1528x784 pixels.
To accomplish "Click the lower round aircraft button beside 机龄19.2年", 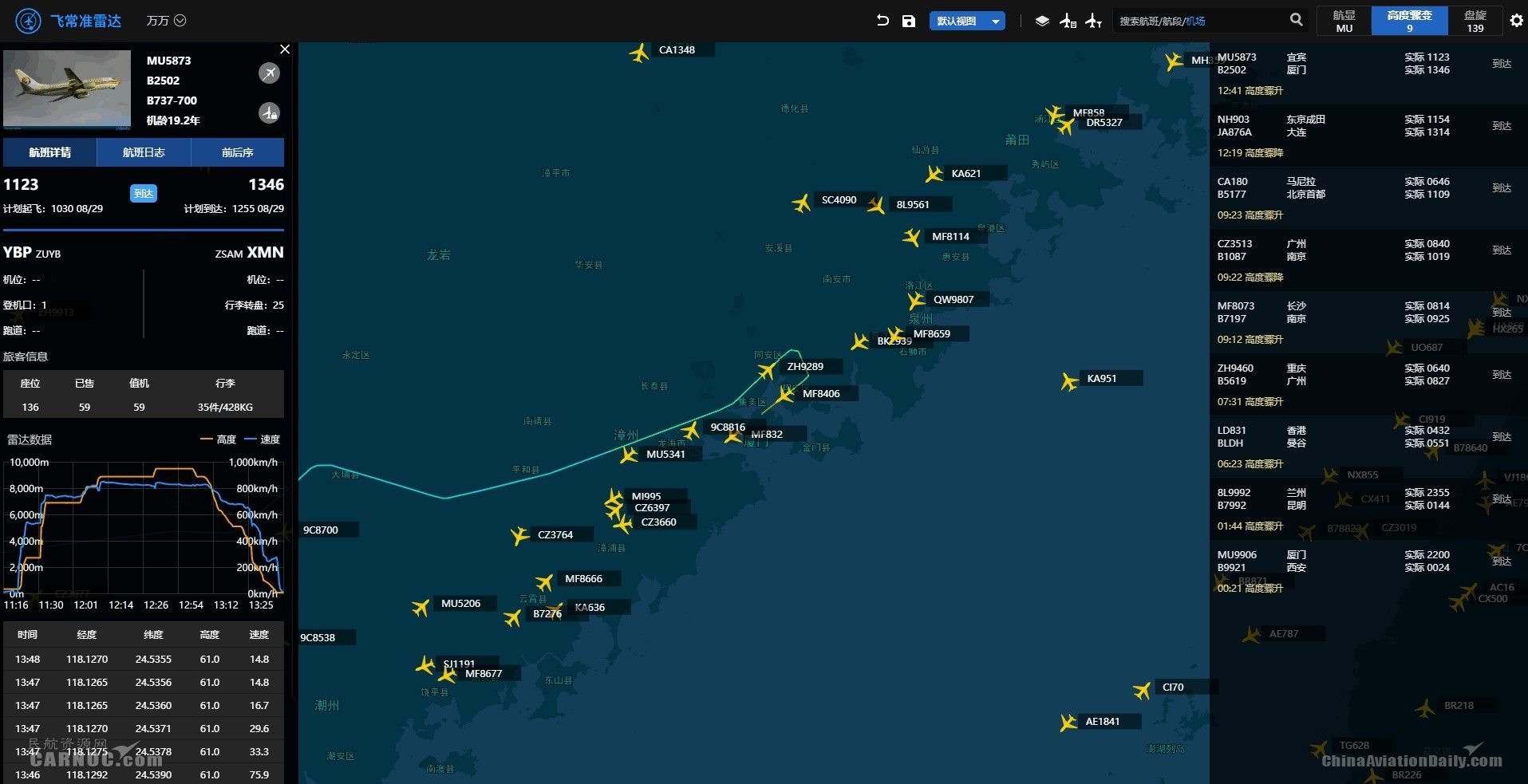I will click(270, 113).
